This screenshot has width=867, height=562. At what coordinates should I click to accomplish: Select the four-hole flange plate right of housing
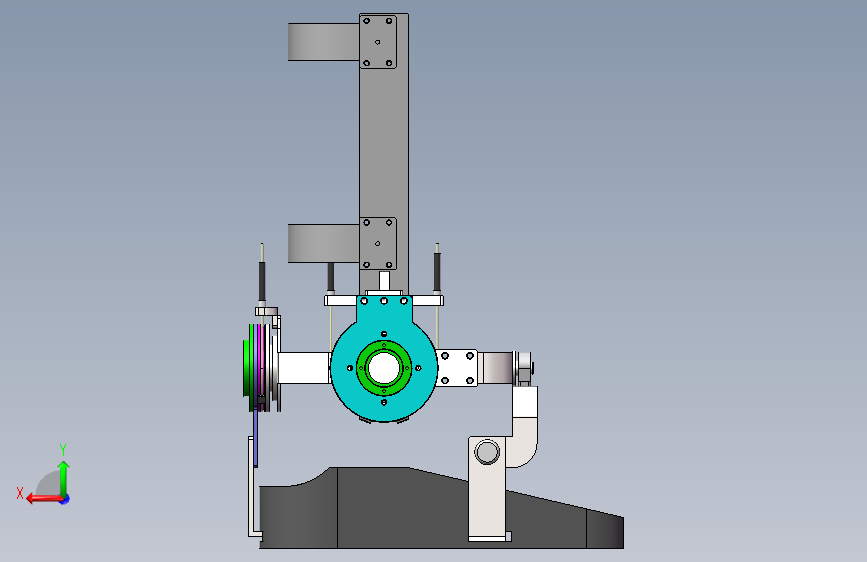[x=457, y=368]
